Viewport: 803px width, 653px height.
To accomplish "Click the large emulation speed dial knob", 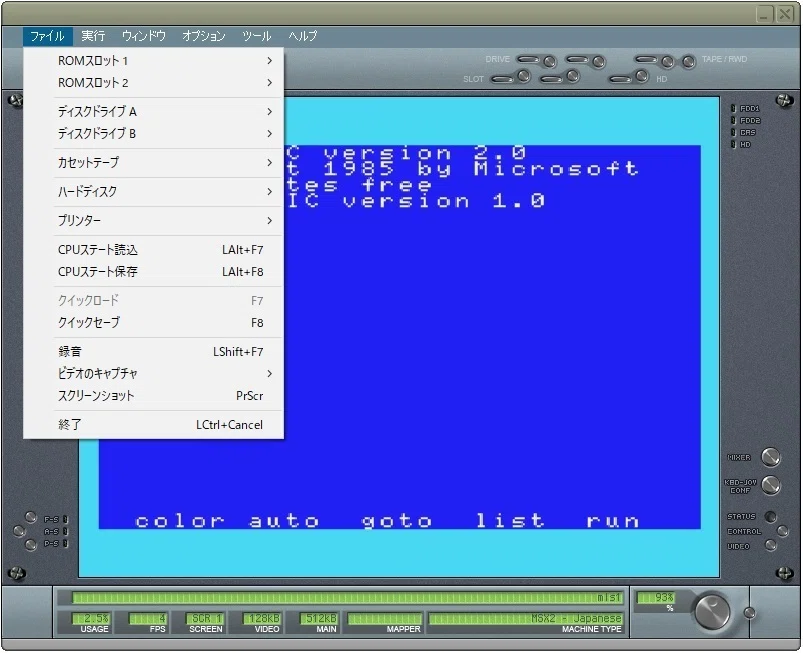I will pos(712,610).
